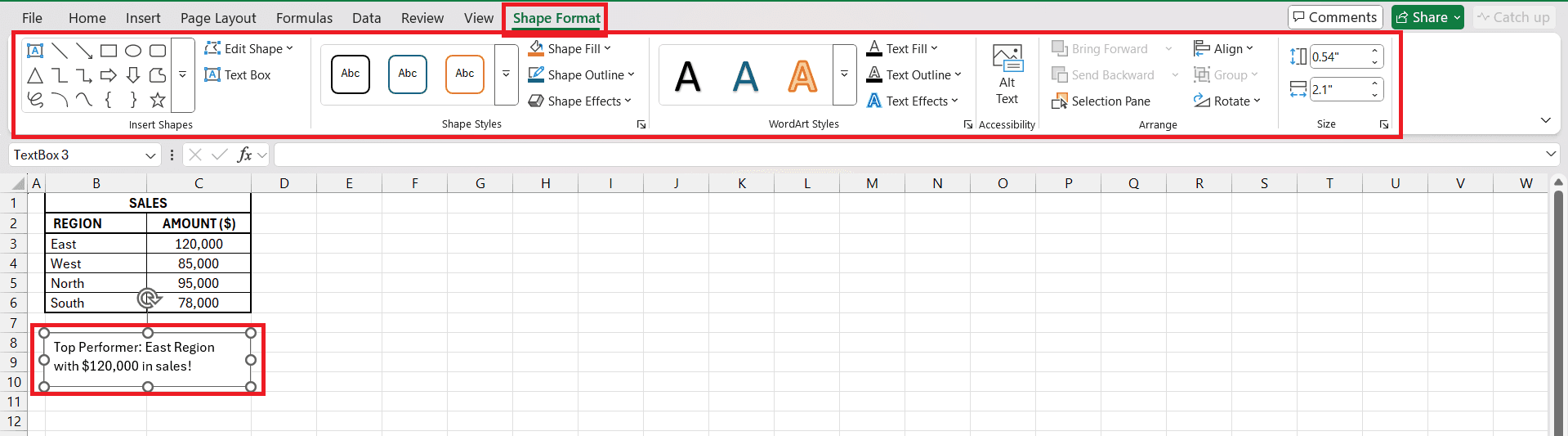This screenshot has height=436, width=1568.
Task: Increase shape height using the up spinner
Action: click(1375, 52)
